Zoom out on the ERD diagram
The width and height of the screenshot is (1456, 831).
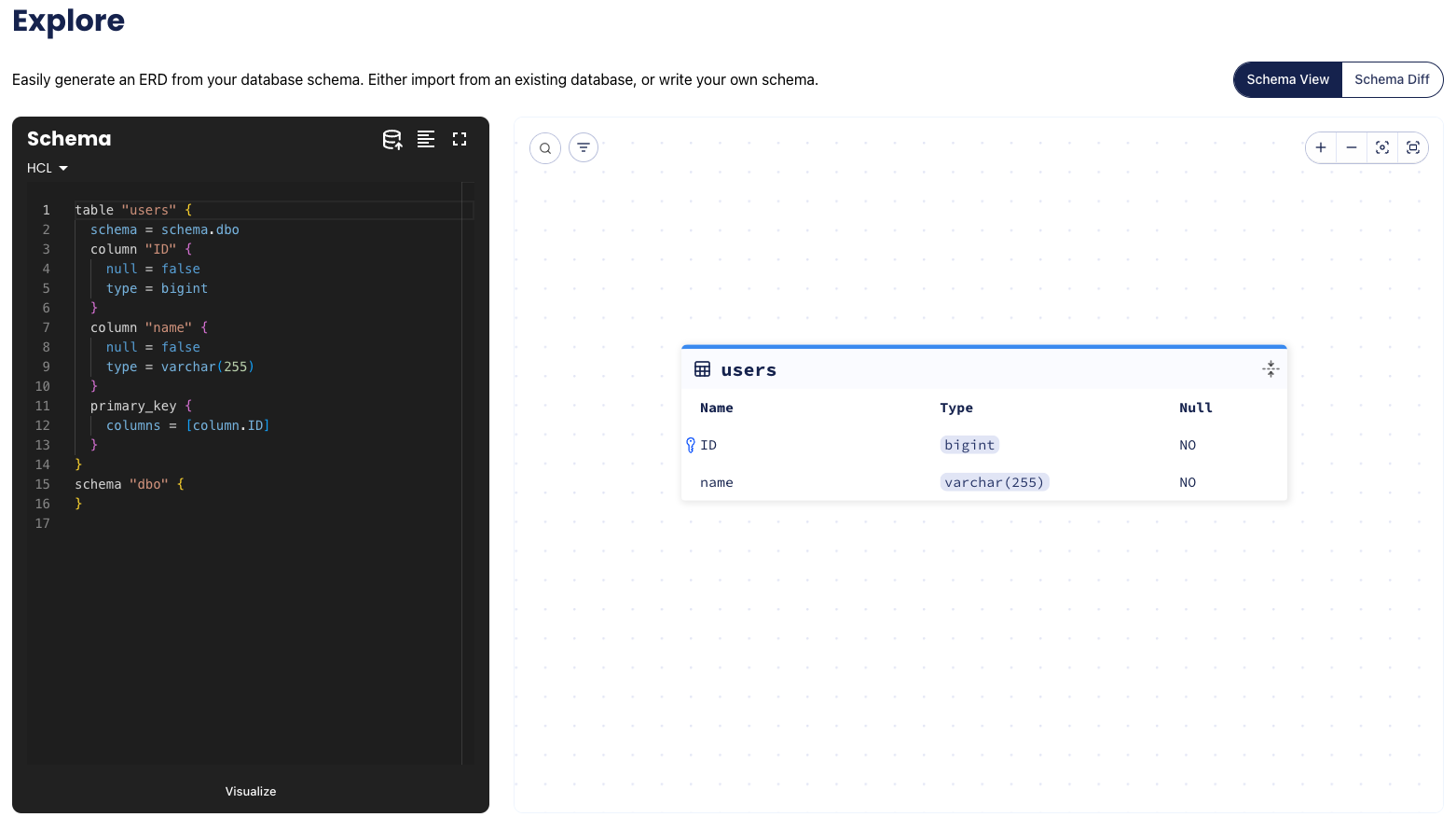click(1352, 147)
